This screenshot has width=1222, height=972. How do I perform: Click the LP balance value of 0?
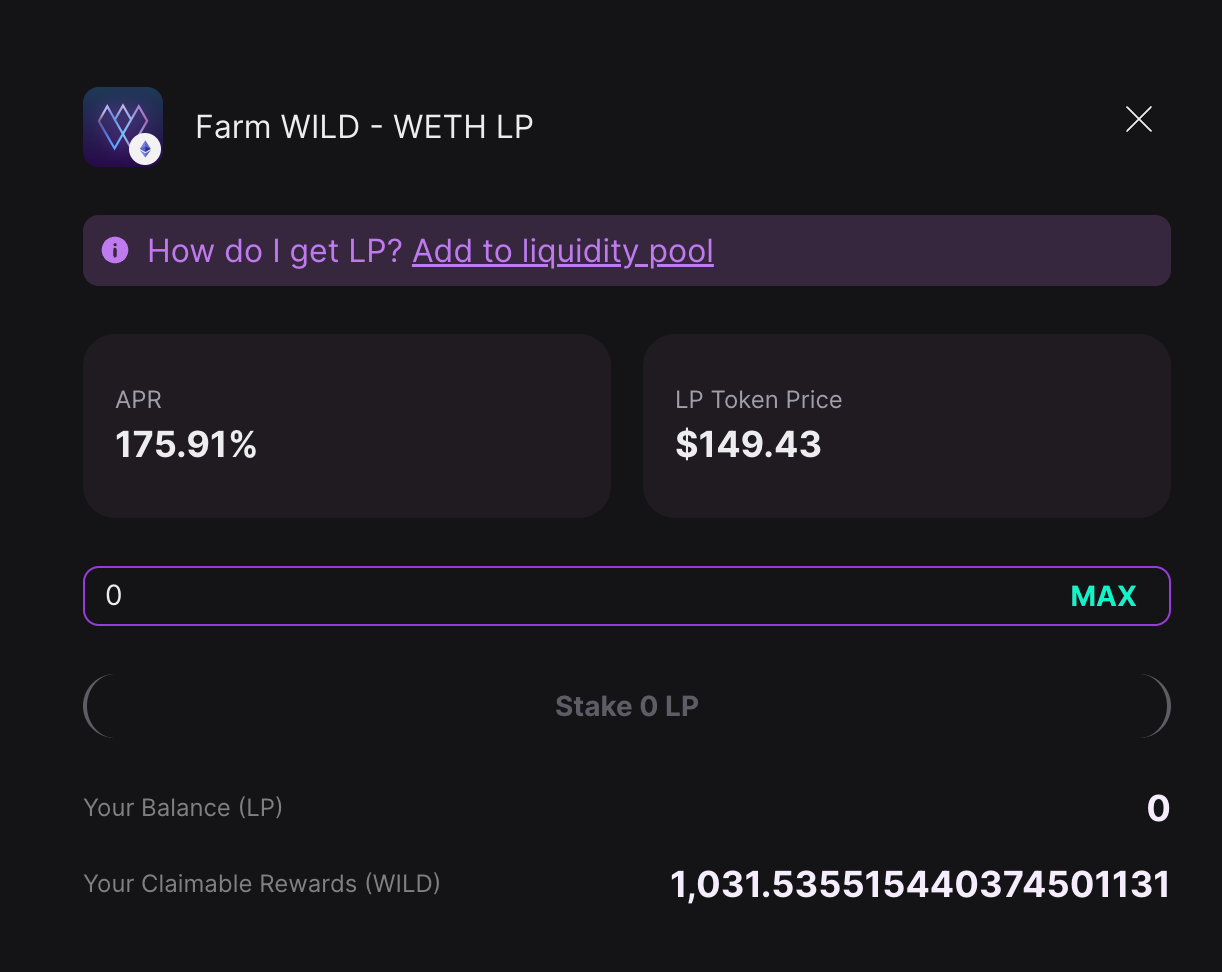click(x=1158, y=808)
